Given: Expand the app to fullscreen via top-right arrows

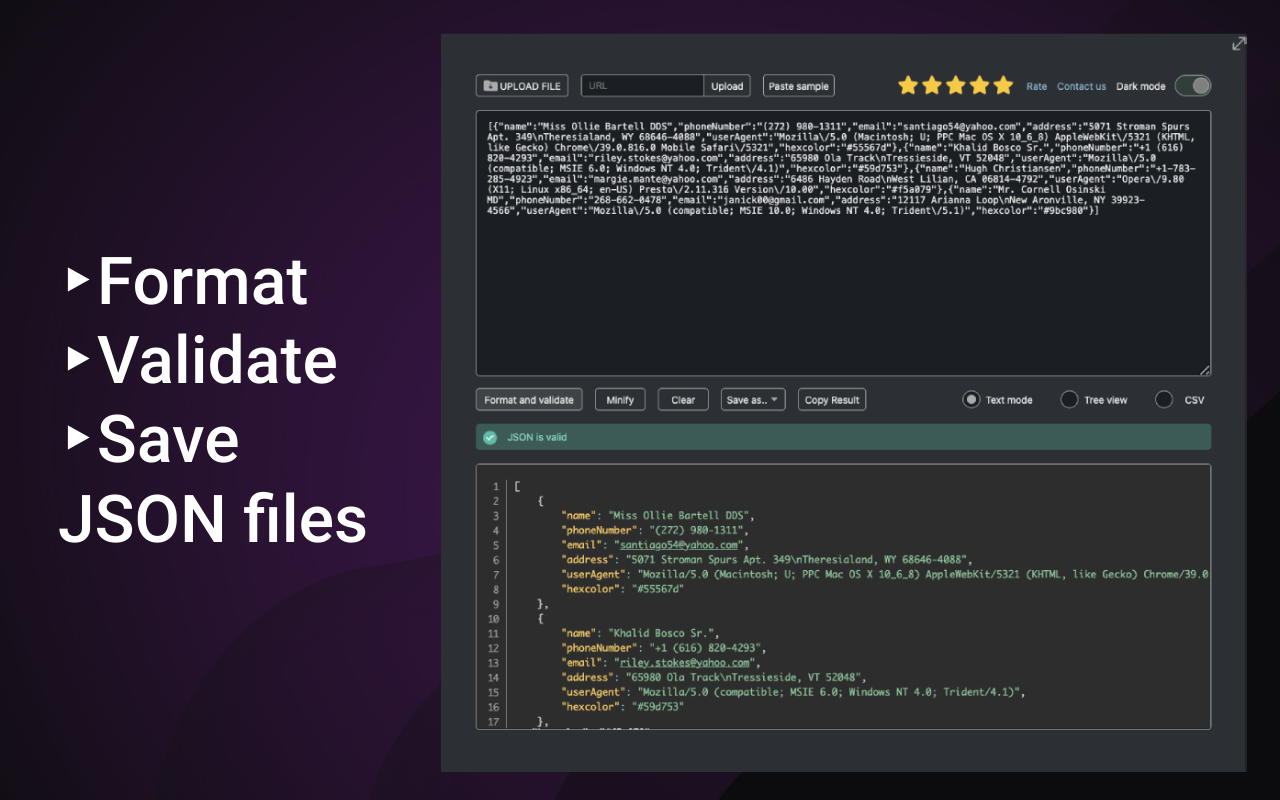Looking at the screenshot, I should coord(1238,43).
